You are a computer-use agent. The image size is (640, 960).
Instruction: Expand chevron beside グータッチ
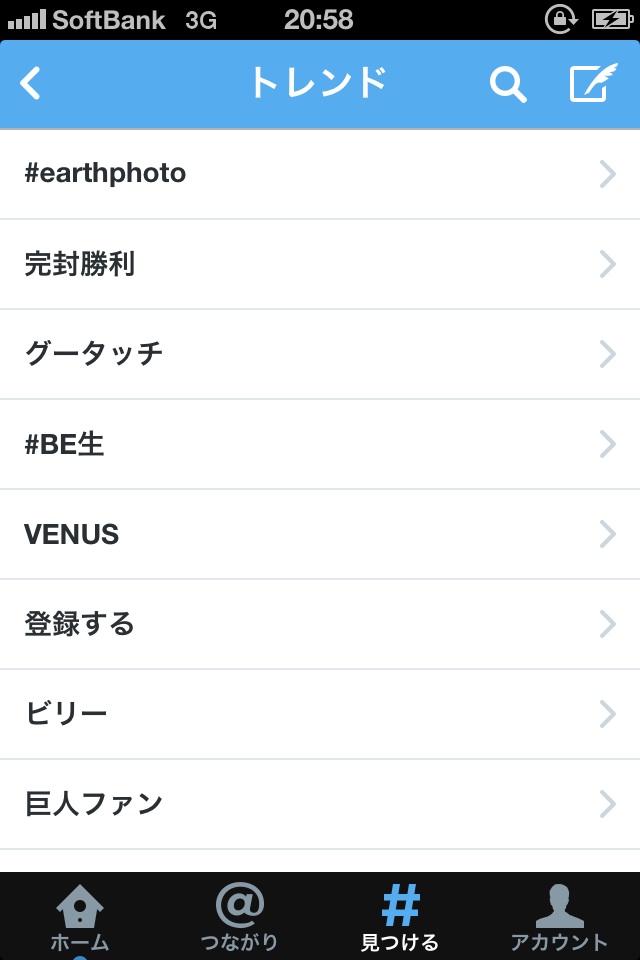pyautogui.click(x=607, y=354)
